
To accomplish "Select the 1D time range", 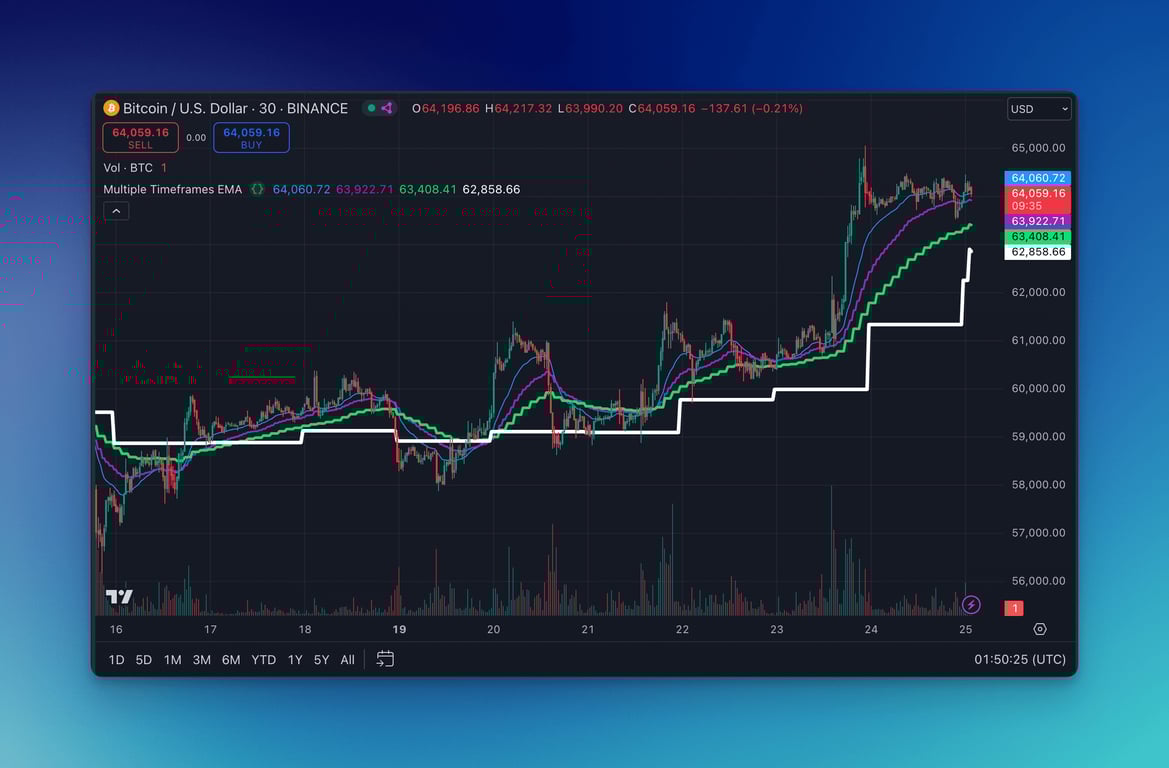I will click(x=116, y=659).
